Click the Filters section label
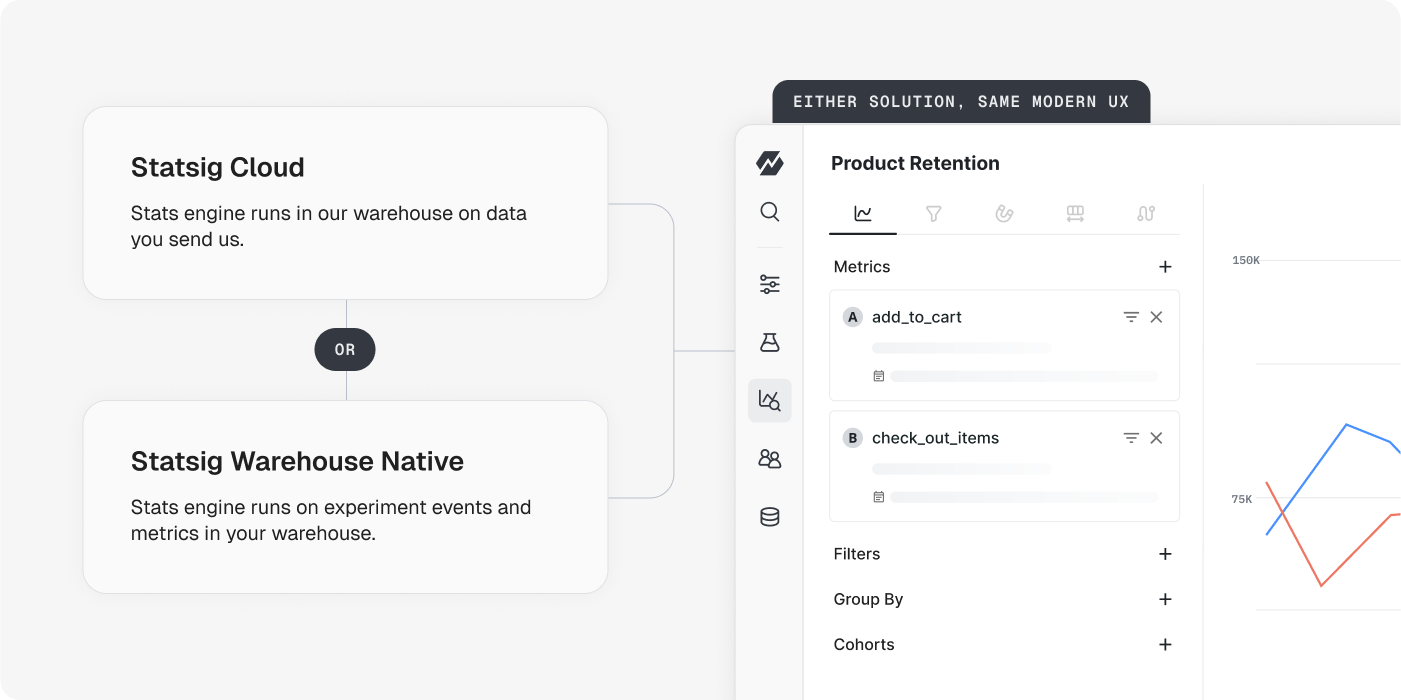This screenshot has height=700, width=1401. [857, 554]
